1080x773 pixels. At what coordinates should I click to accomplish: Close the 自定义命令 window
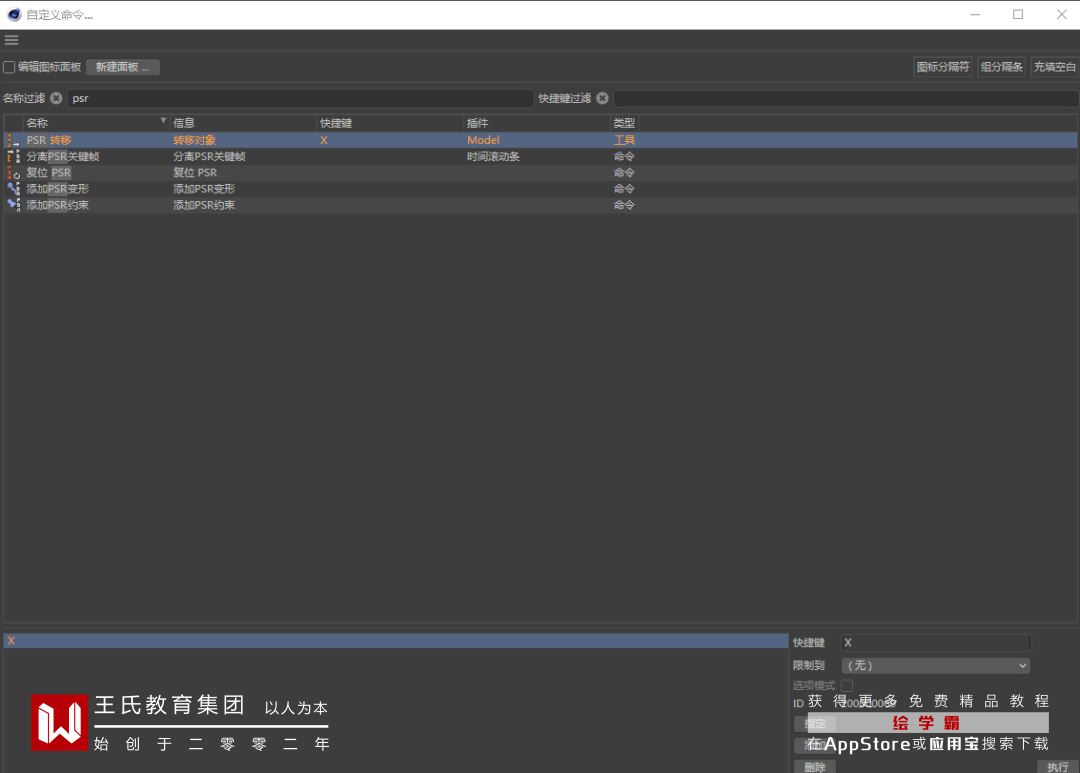tap(1061, 14)
